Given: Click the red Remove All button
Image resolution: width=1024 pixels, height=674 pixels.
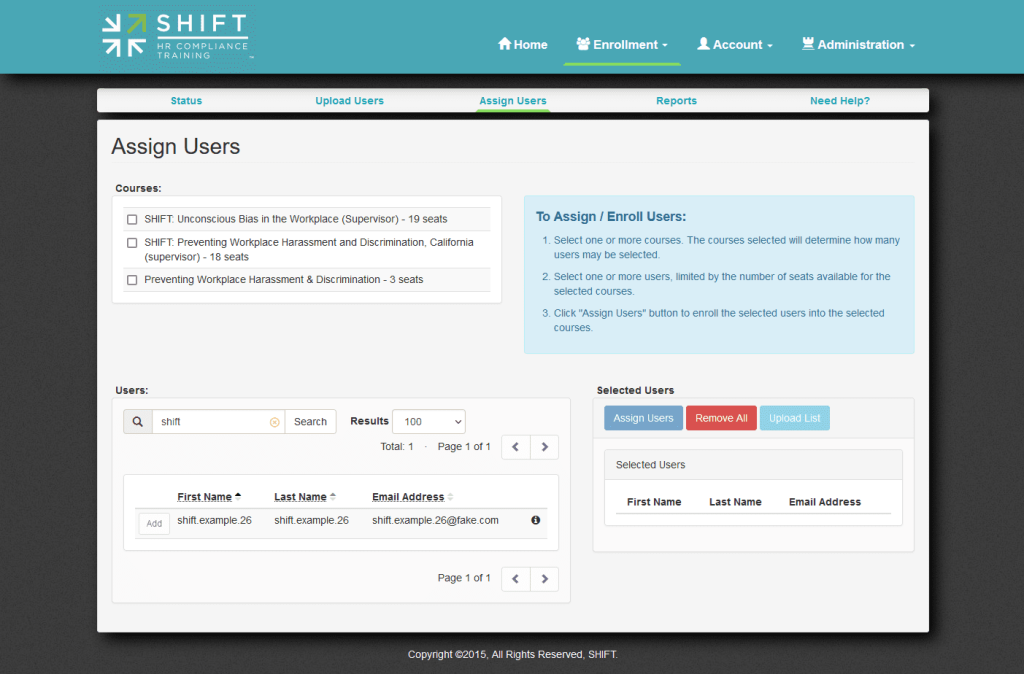Looking at the screenshot, I should pos(721,418).
